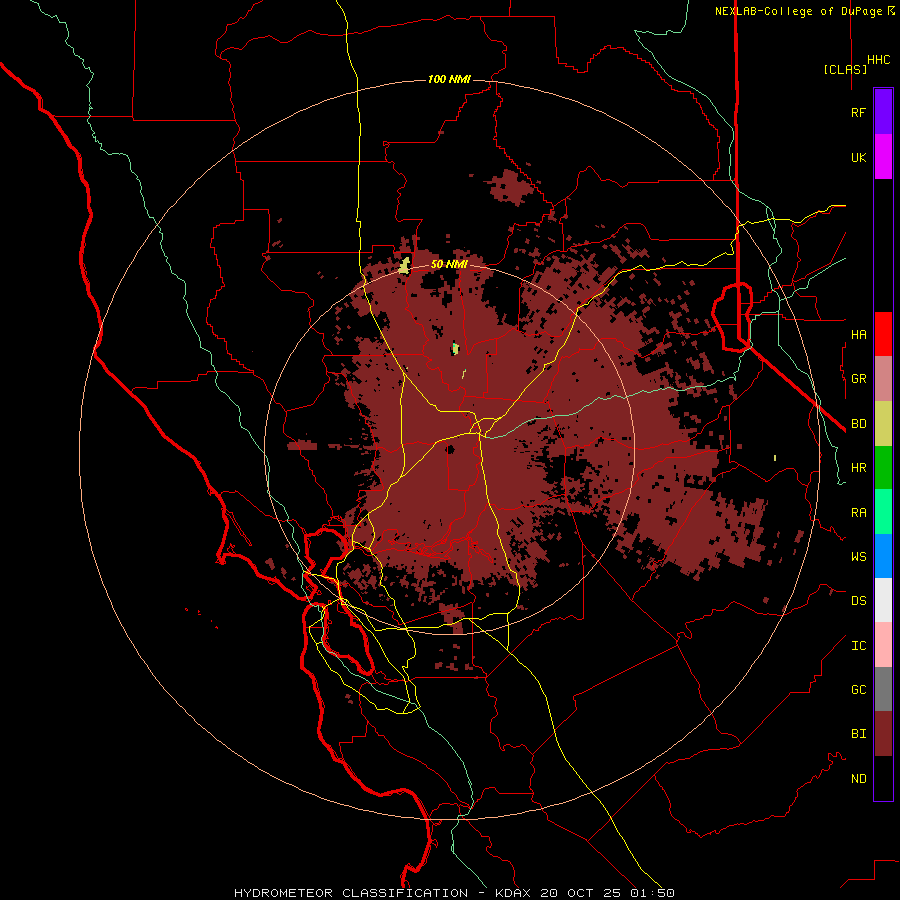
Task: Click the 'HA' legend label
Action: coord(858,334)
